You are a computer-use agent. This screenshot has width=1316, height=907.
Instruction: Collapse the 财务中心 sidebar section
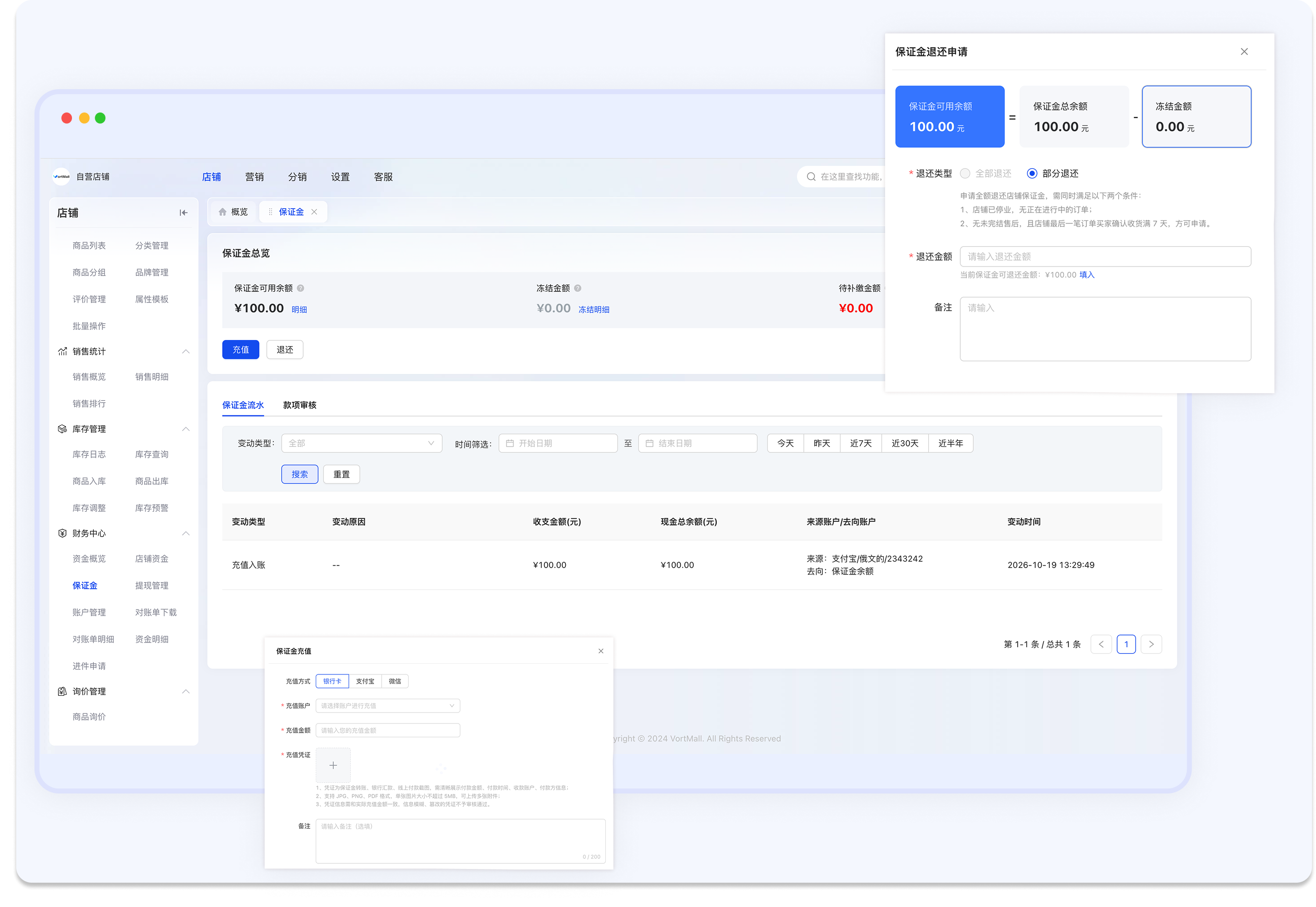[x=186, y=533]
